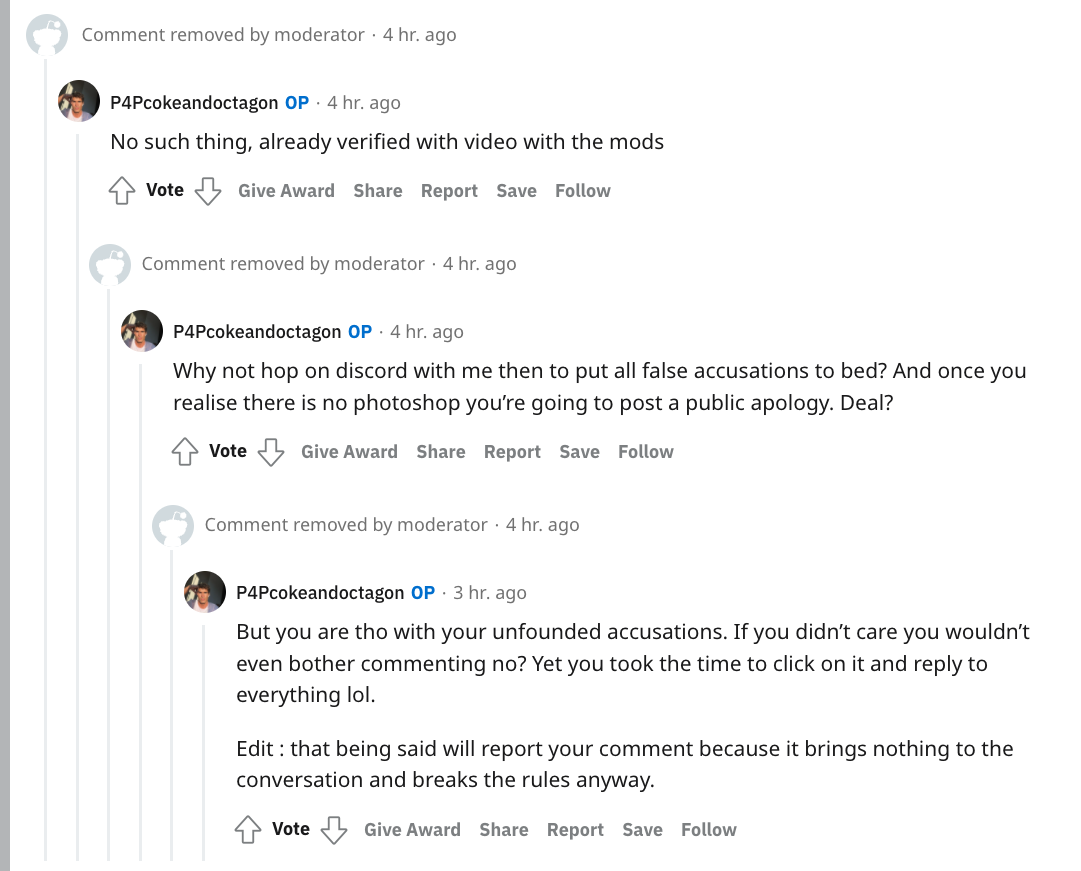Upvote the 'Why not hop on discord' comment
This screenshot has width=1081, height=871.
pos(184,452)
